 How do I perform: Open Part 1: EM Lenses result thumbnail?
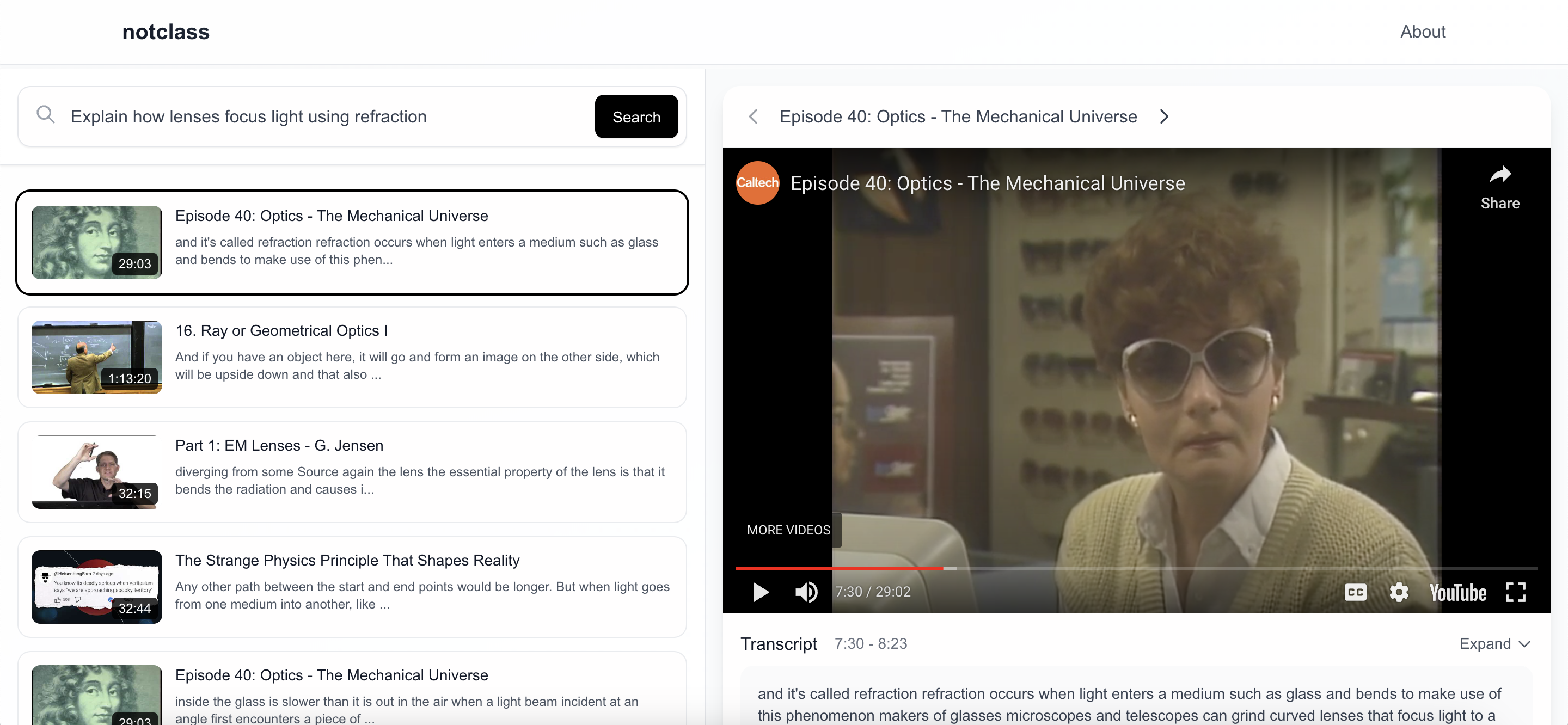tap(97, 472)
